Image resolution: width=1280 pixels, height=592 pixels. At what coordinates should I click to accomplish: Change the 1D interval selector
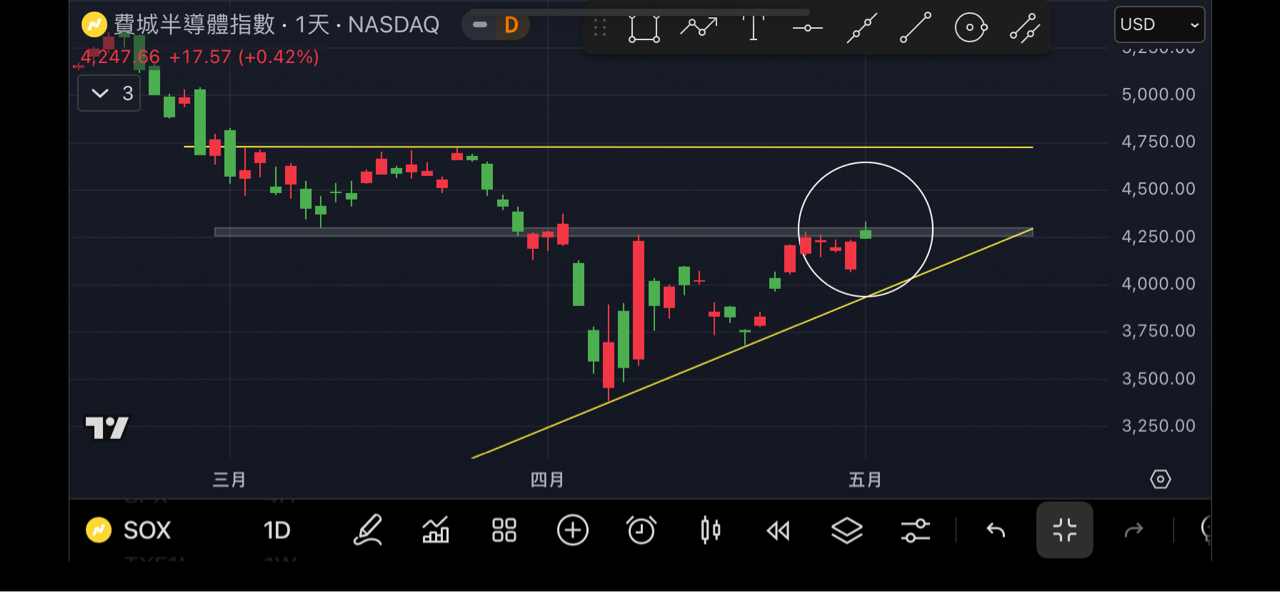pyautogui.click(x=277, y=530)
